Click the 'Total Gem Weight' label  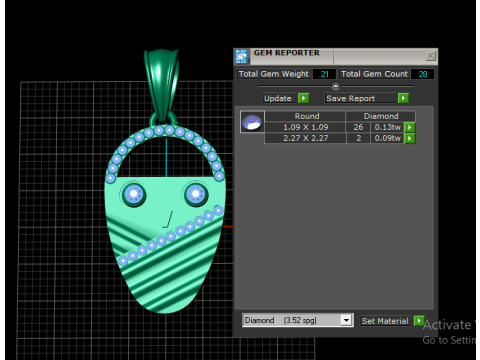pos(274,74)
